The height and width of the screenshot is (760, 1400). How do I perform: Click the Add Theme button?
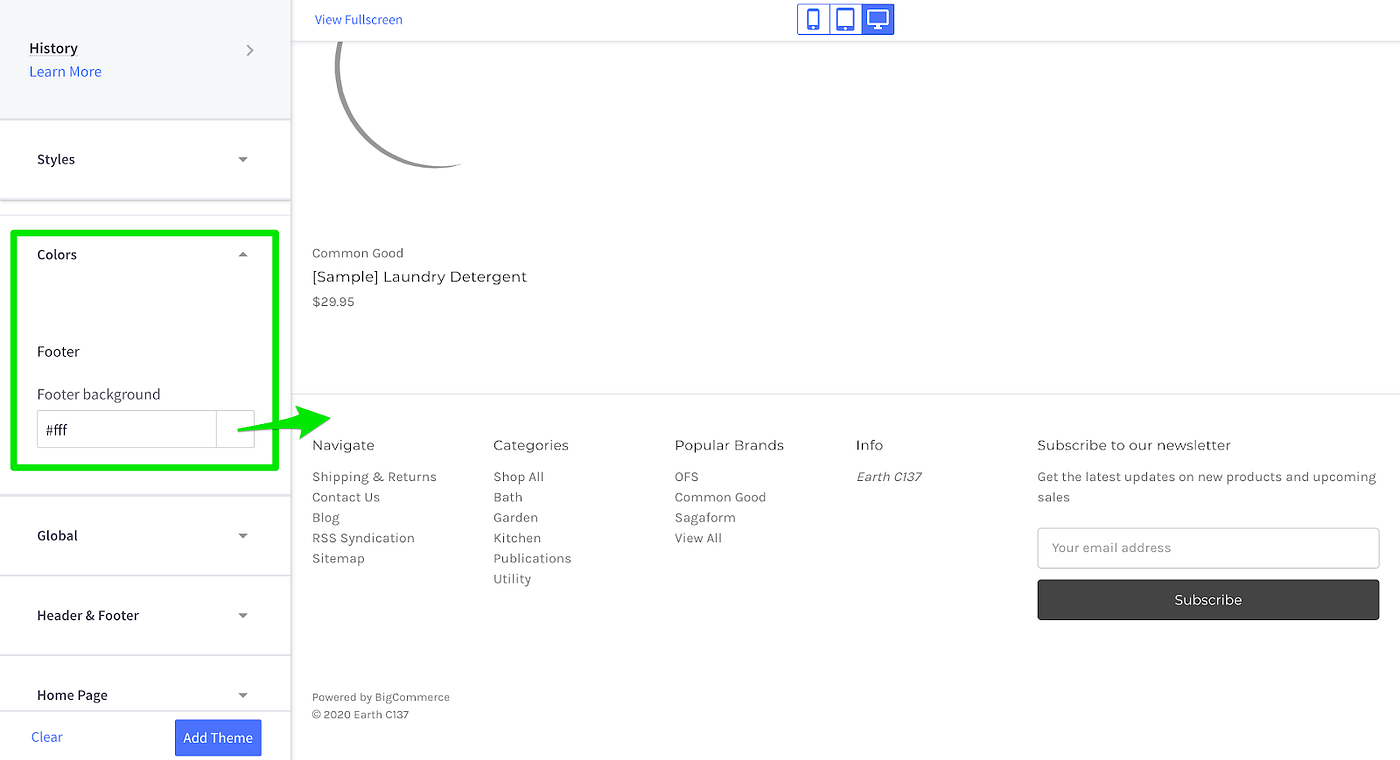click(218, 738)
